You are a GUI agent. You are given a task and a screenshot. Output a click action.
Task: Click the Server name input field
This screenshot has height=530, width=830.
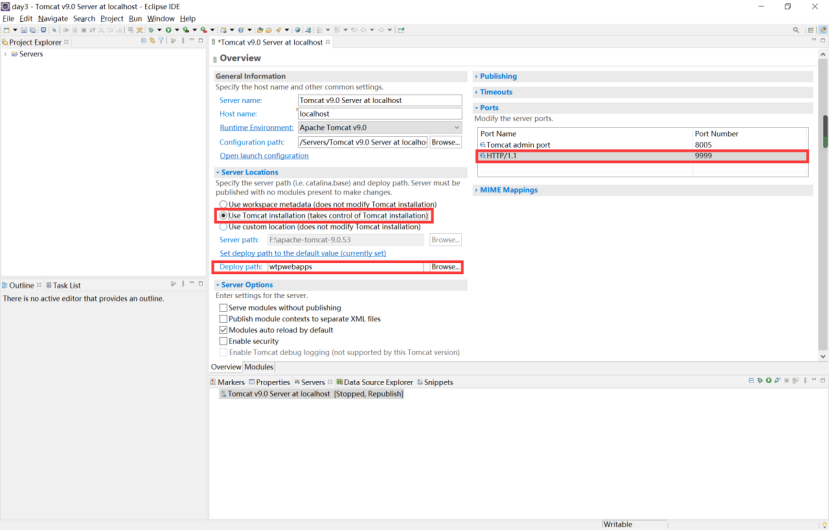tap(380, 100)
